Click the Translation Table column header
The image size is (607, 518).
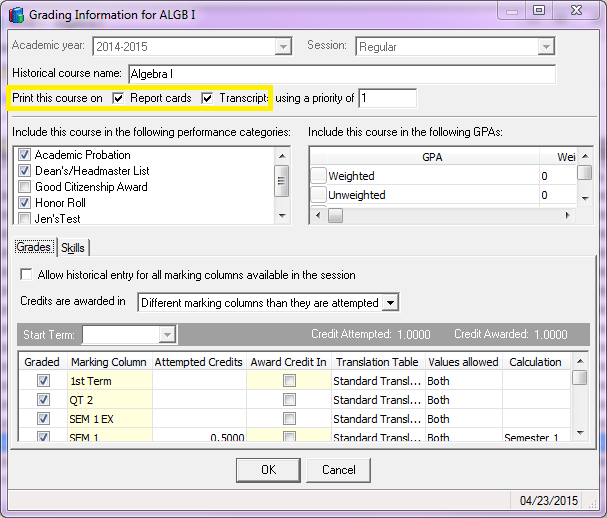pos(377,362)
